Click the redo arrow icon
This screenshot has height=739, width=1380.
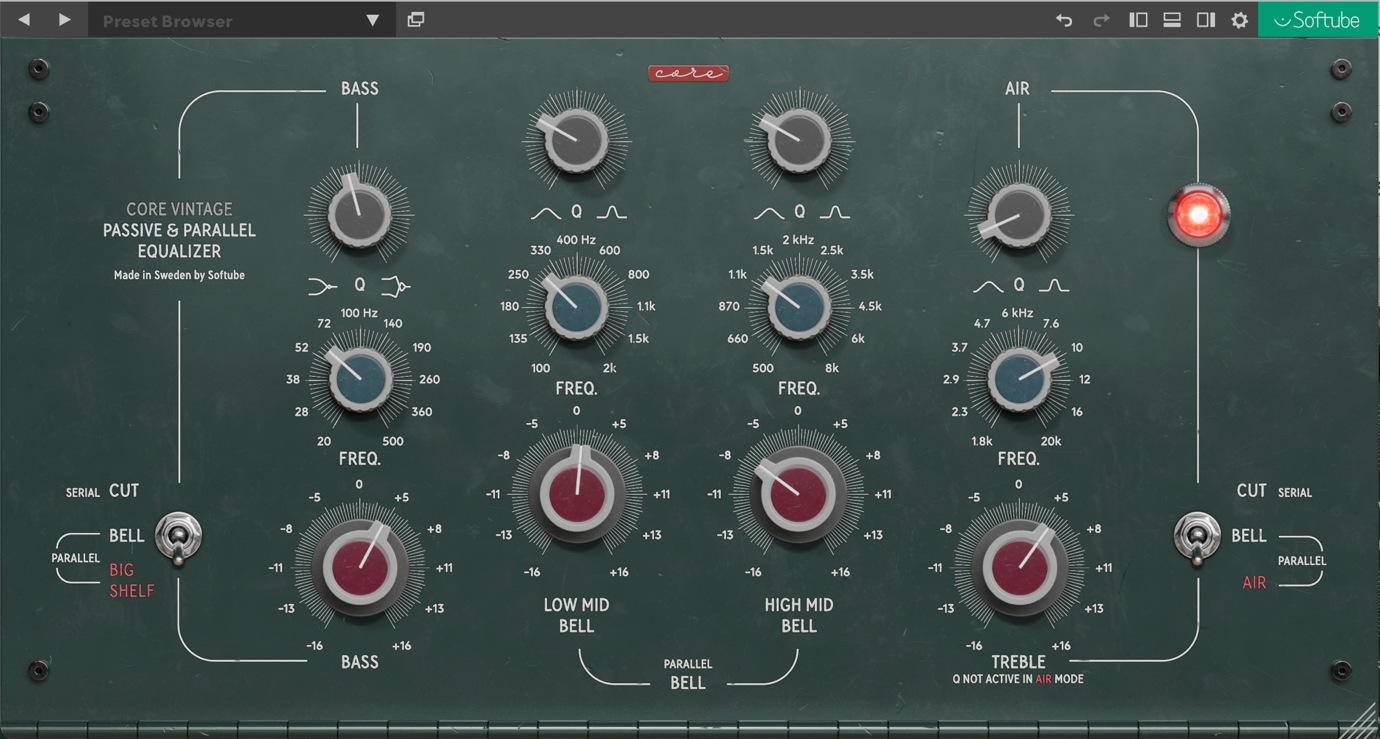click(1100, 19)
